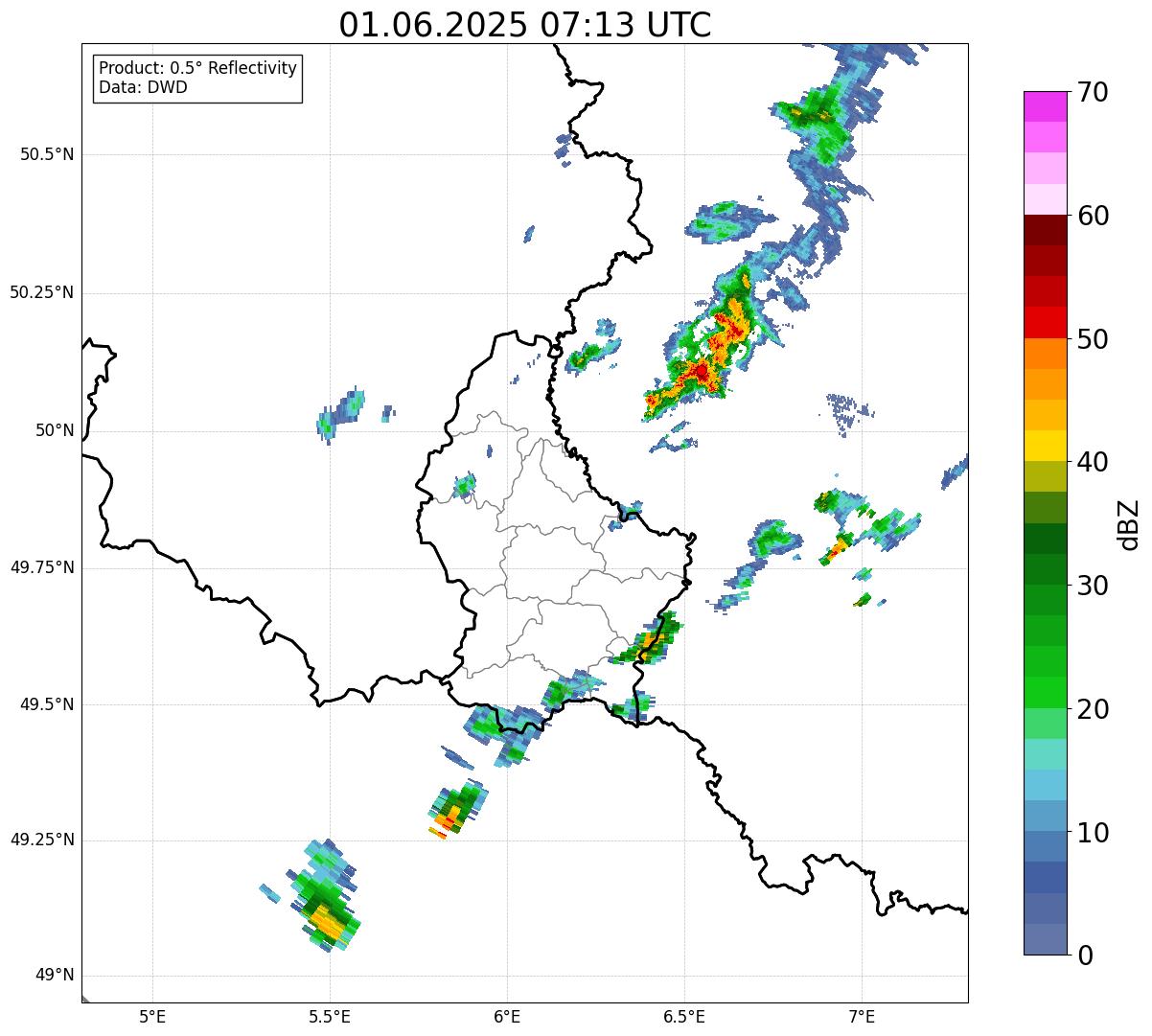The image size is (1152, 1036).
Task: Click the 7°E longitude label
Action: (x=862, y=1016)
